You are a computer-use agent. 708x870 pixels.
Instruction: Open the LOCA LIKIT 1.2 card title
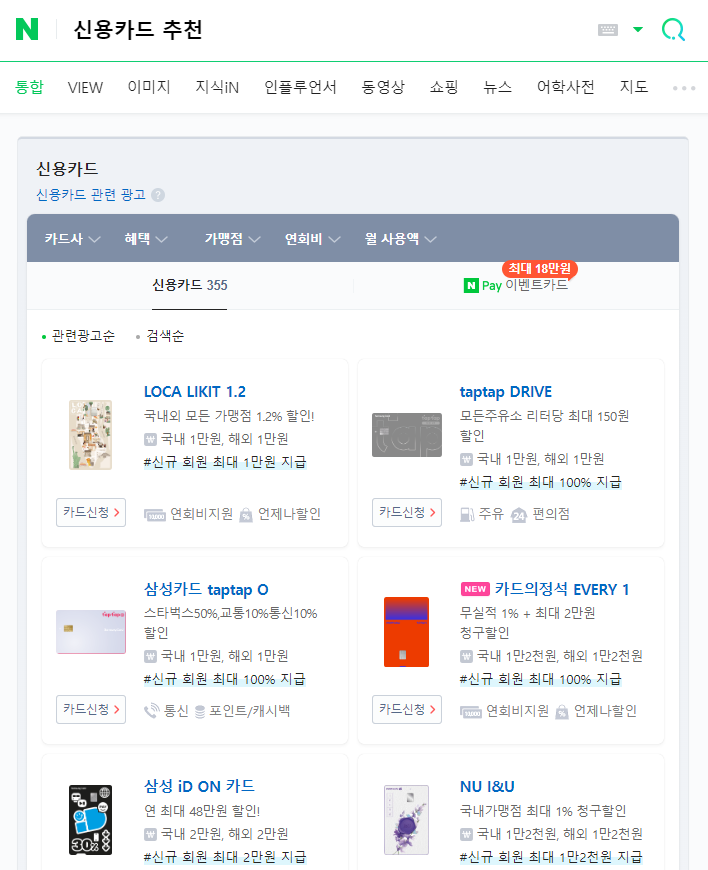195,392
